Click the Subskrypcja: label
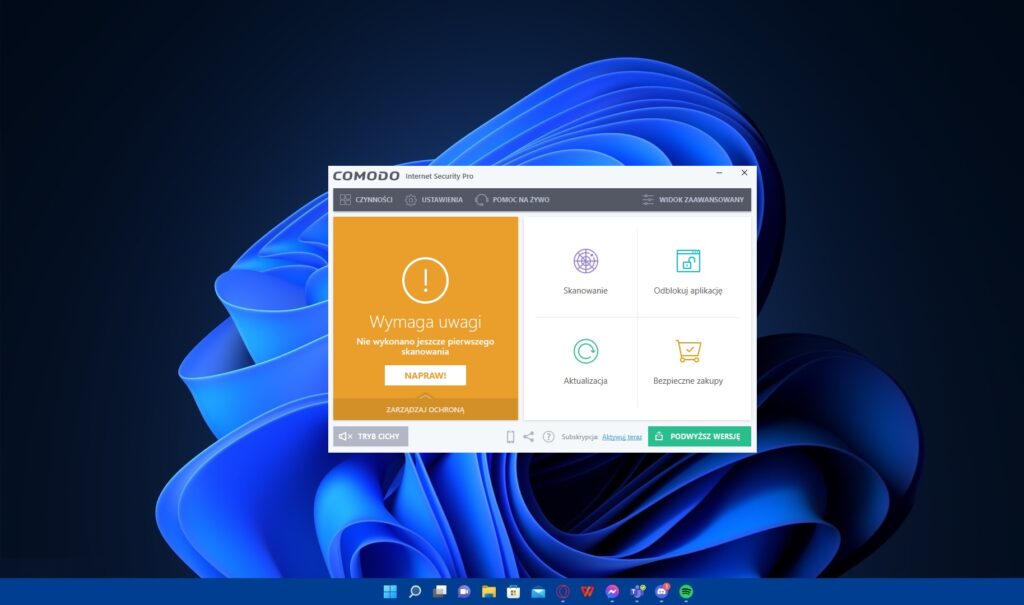 [580, 437]
